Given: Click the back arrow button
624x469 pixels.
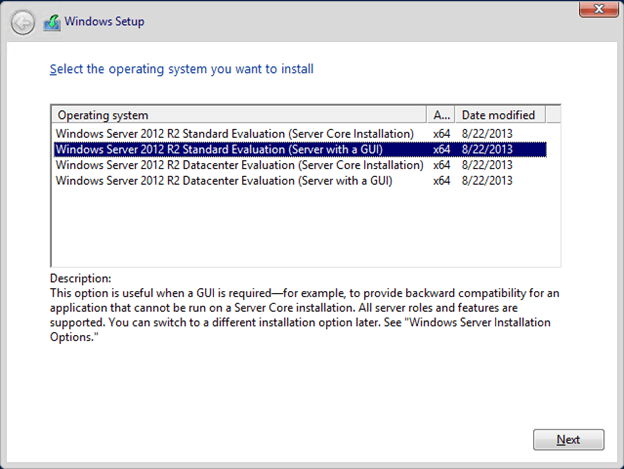Looking at the screenshot, I should pyautogui.click(x=23, y=21).
